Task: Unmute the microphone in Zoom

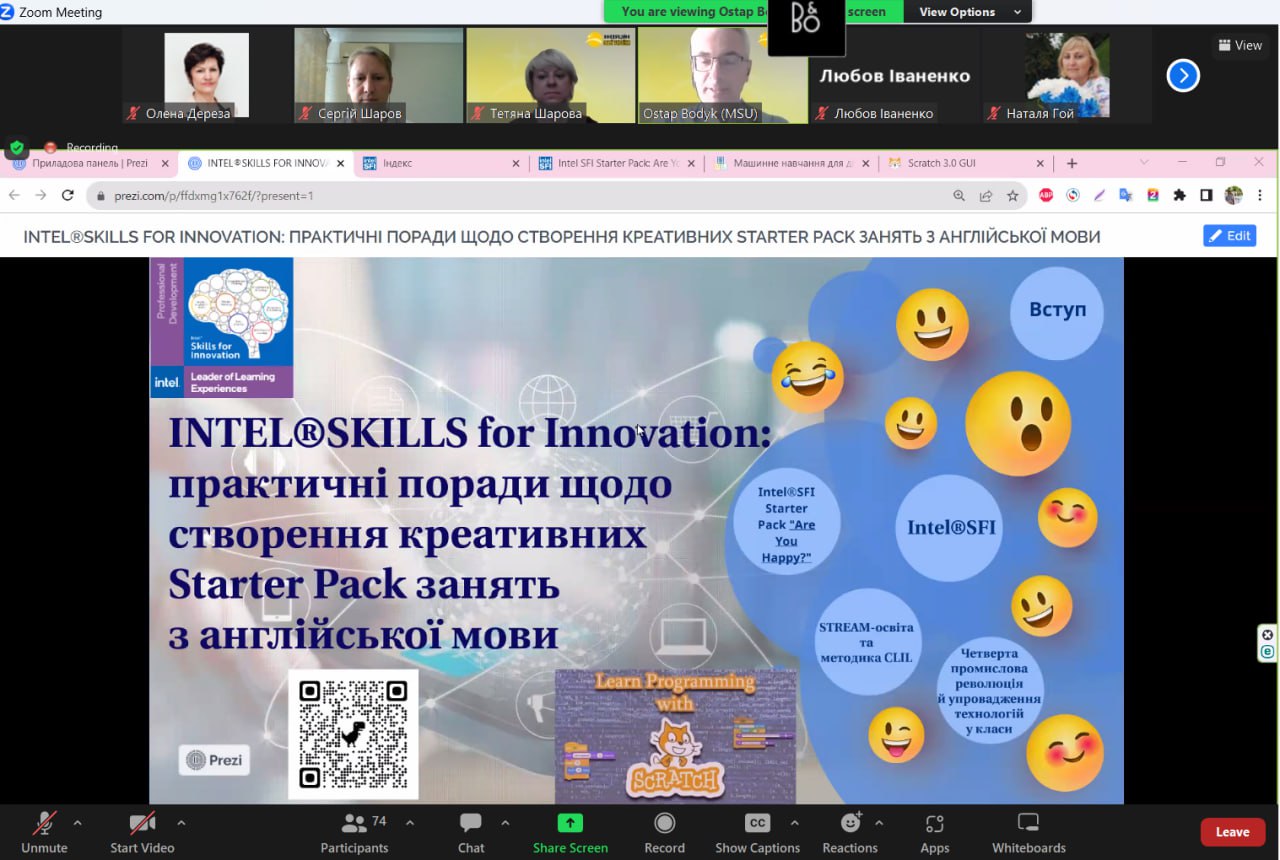Action: click(44, 832)
